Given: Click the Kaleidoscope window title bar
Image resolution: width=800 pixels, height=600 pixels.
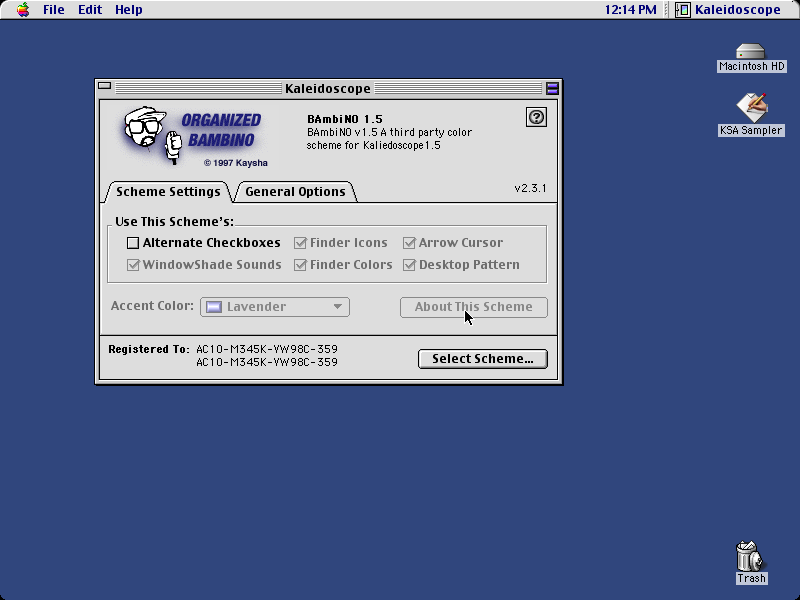Looking at the screenshot, I should (328, 89).
